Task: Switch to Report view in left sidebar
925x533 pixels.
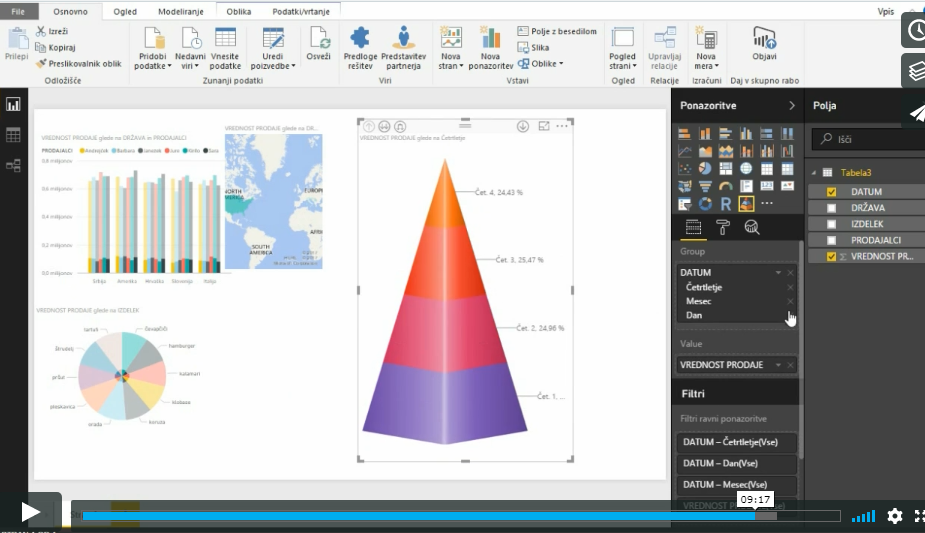Action: (x=13, y=105)
